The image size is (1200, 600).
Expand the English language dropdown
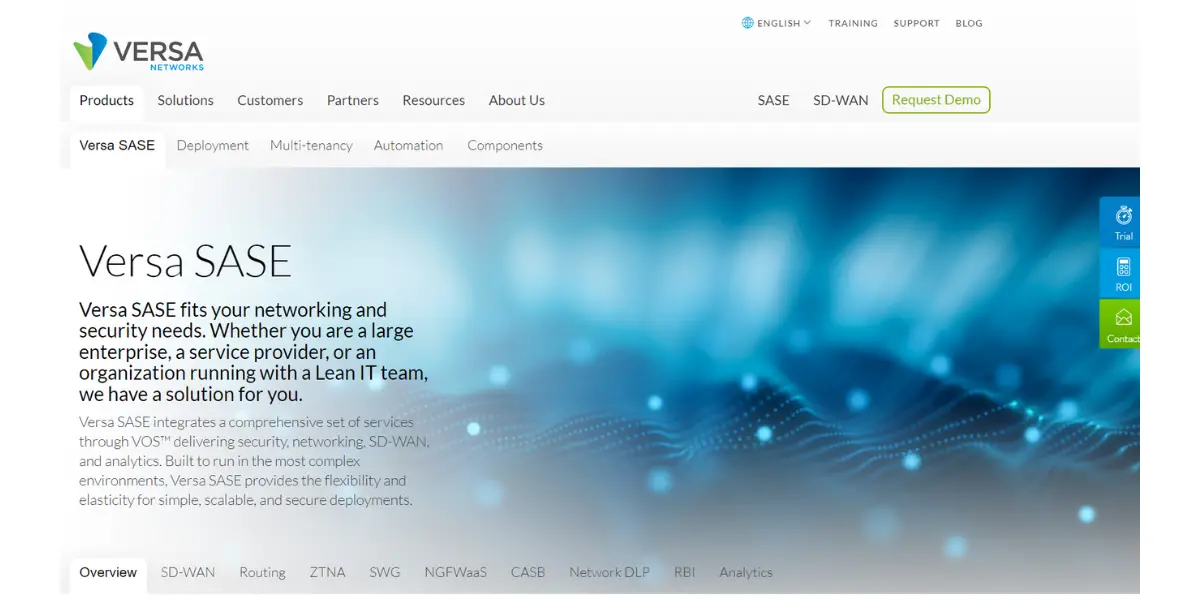point(784,23)
